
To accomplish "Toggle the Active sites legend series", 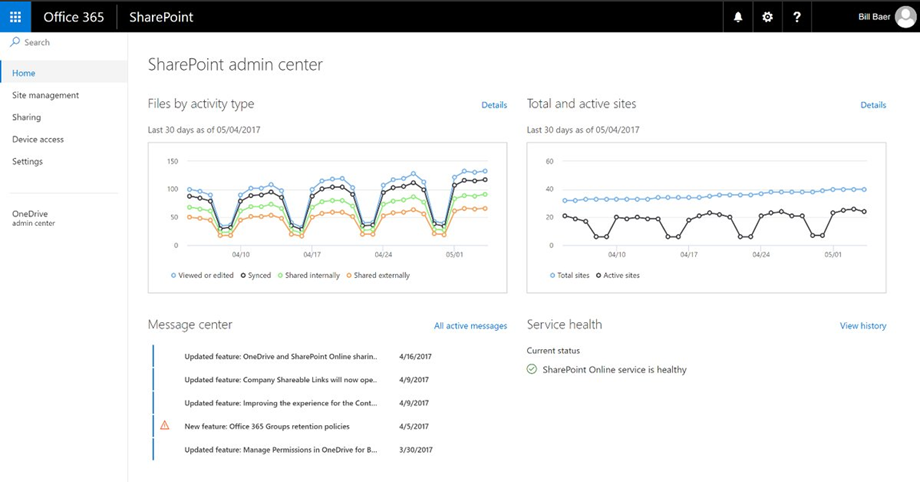I will pyautogui.click(x=618, y=275).
